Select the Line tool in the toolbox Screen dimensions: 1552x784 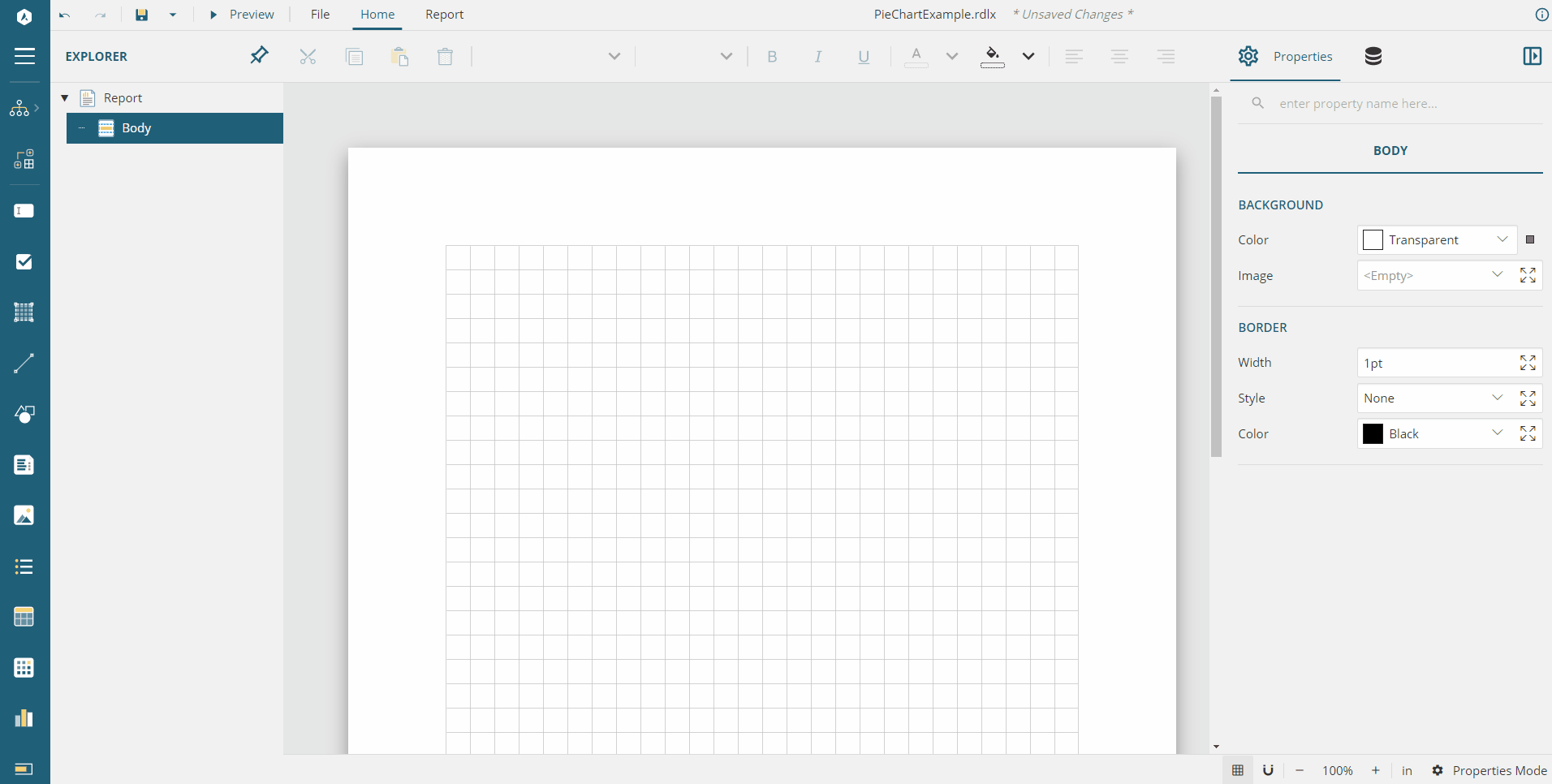[x=24, y=363]
